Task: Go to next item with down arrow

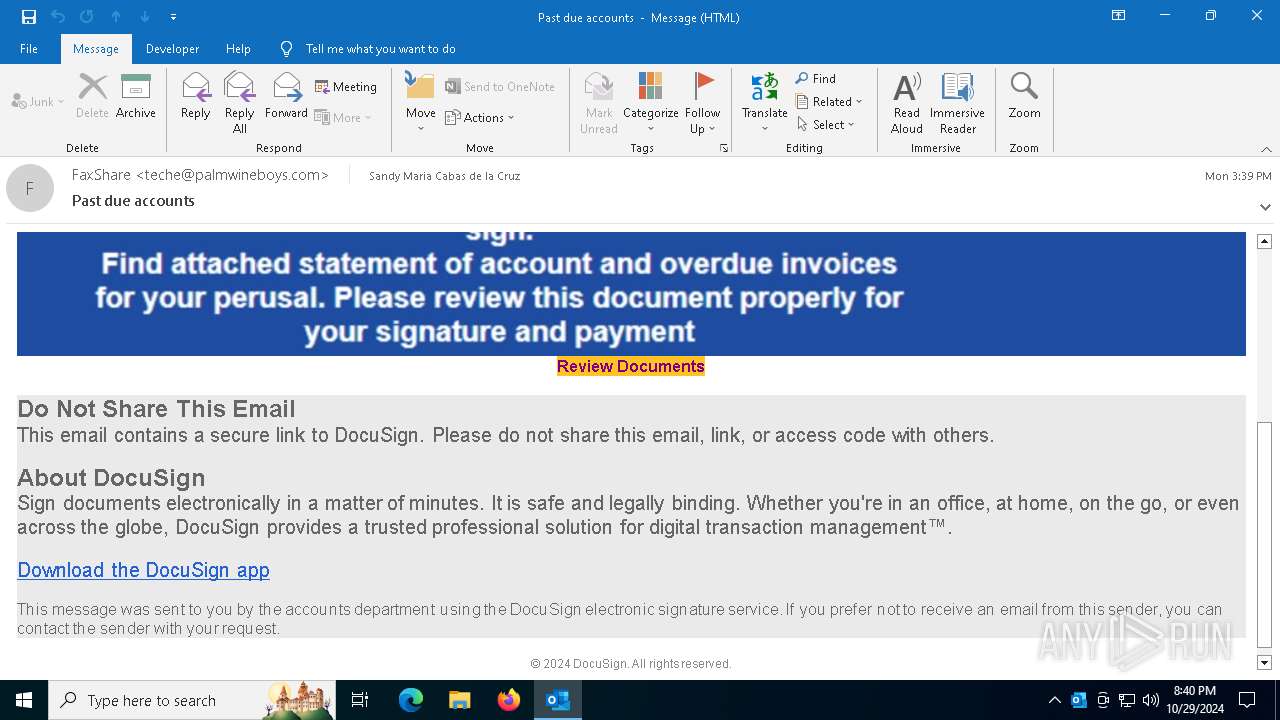Action: [145, 17]
